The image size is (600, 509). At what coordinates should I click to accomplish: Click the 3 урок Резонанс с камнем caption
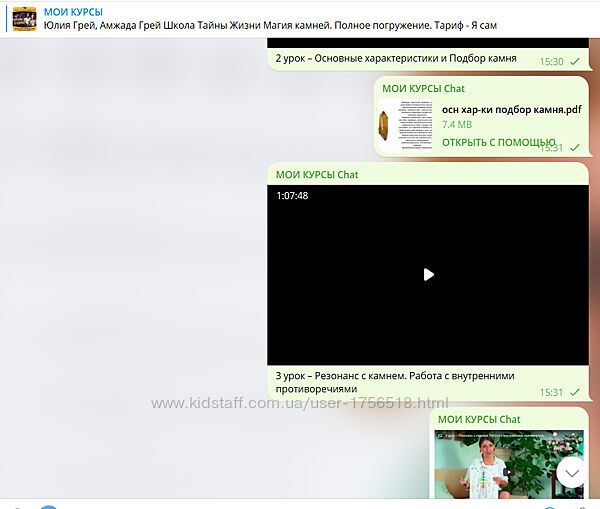click(395, 382)
